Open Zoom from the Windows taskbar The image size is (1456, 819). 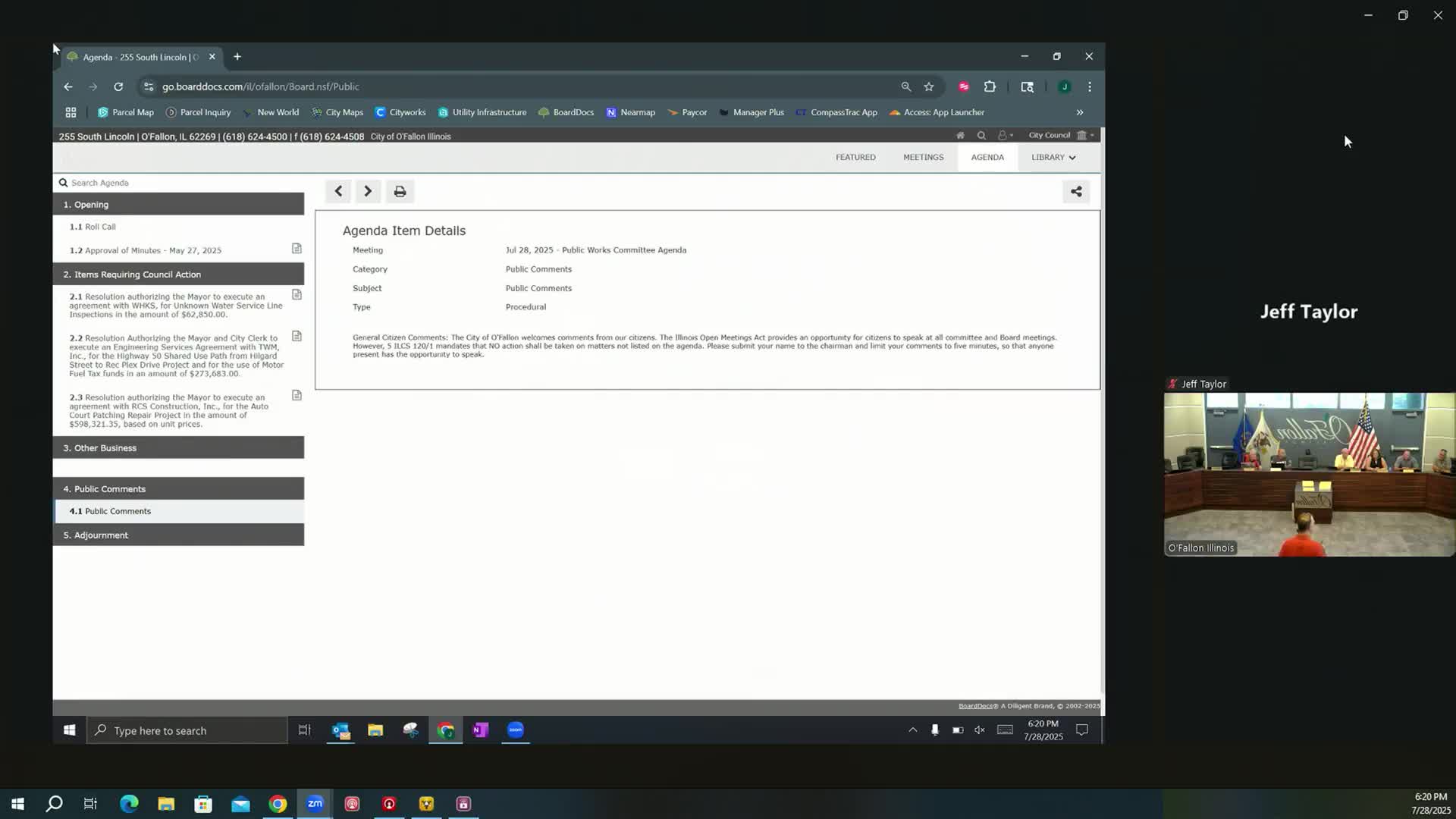(315, 804)
